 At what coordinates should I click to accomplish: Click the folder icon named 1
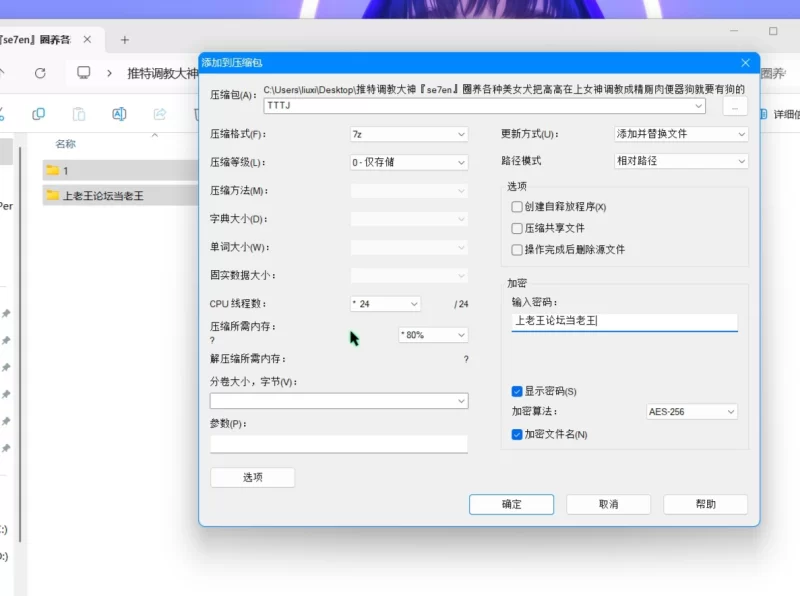pyautogui.click(x=53, y=170)
